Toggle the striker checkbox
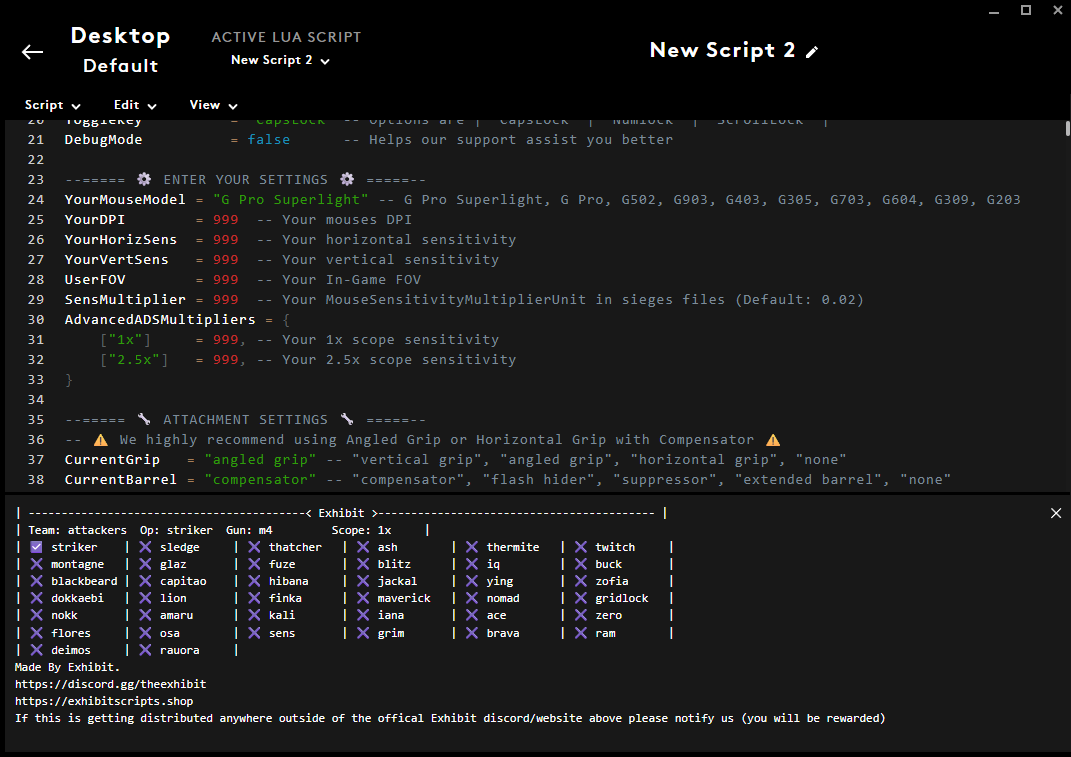 (36, 547)
